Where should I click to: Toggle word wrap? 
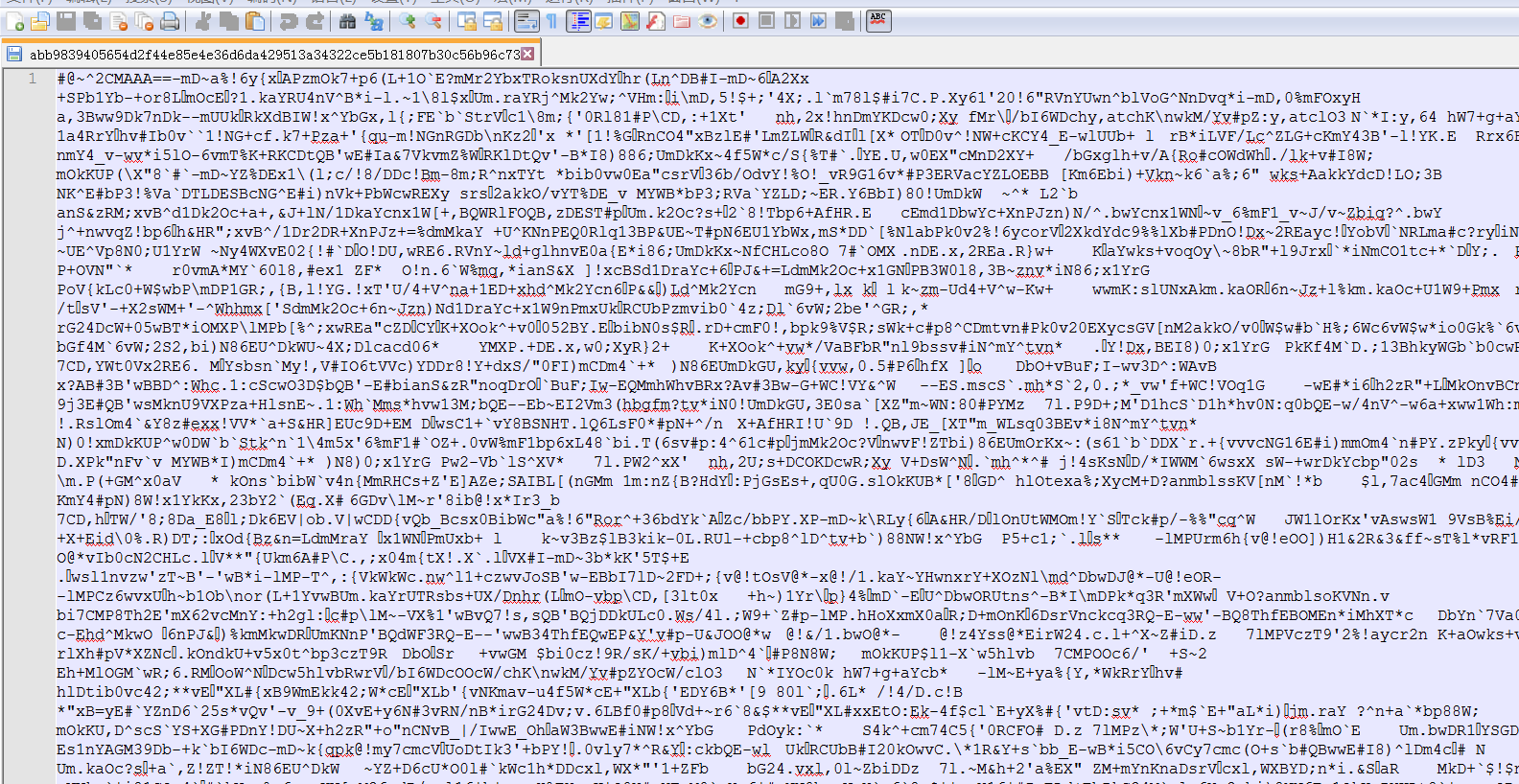coord(526,21)
